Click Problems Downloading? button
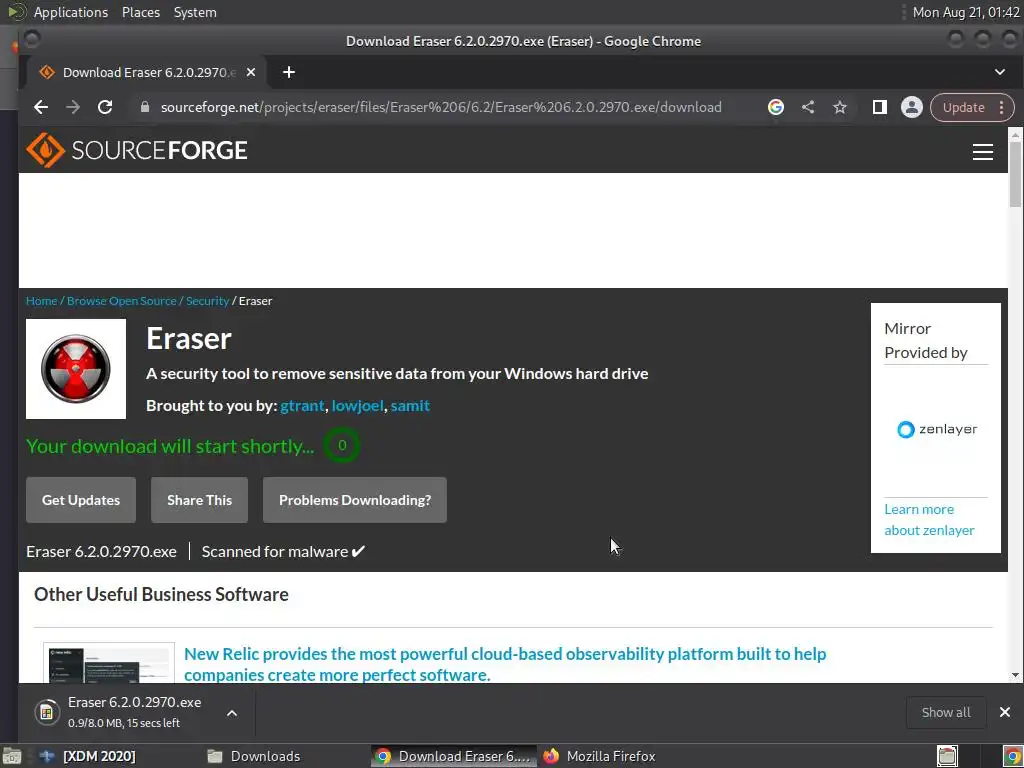1024x768 pixels. [355, 500]
